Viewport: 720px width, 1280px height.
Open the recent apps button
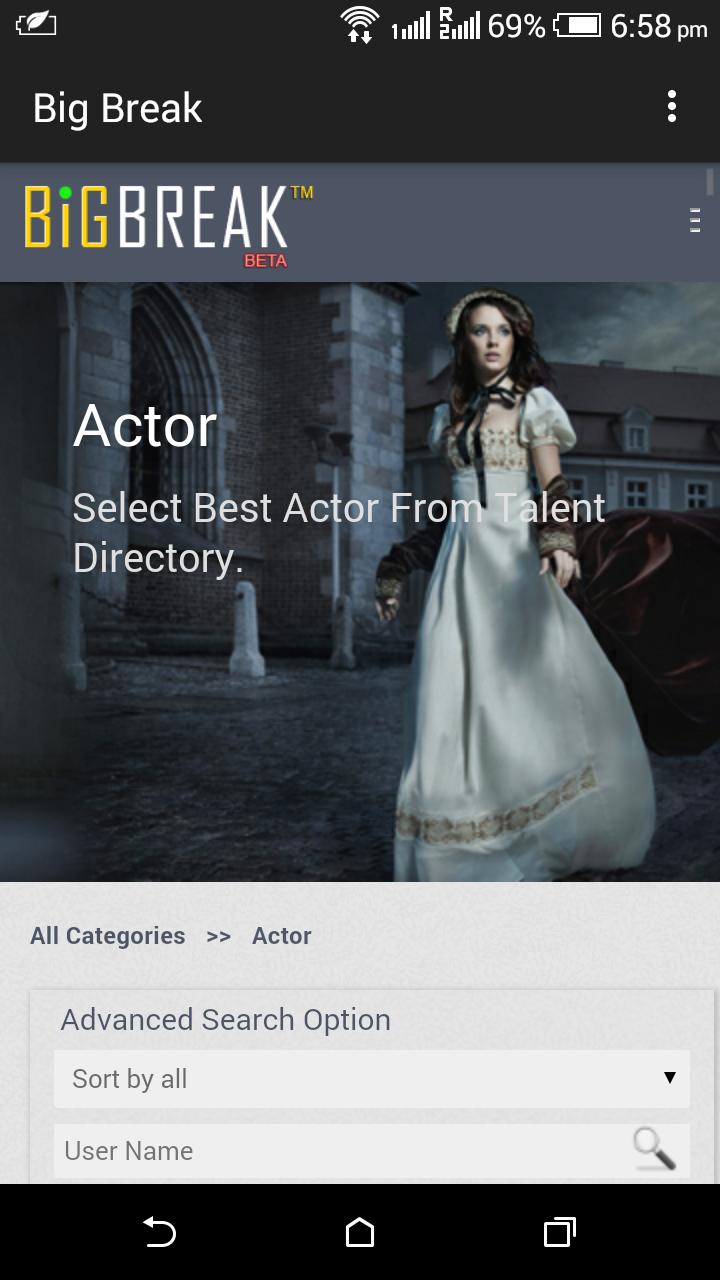click(560, 1232)
